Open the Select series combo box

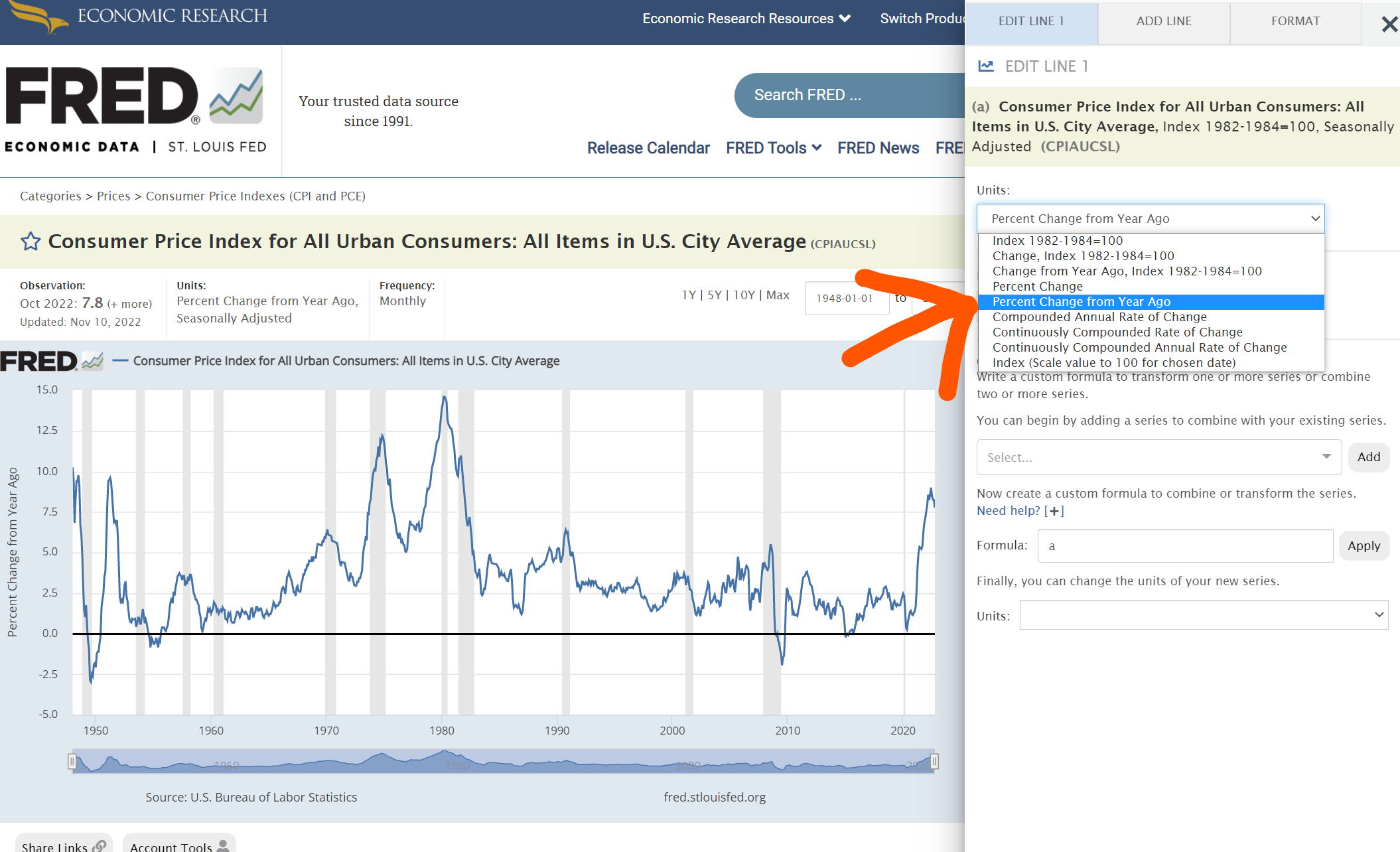click(x=1158, y=457)
